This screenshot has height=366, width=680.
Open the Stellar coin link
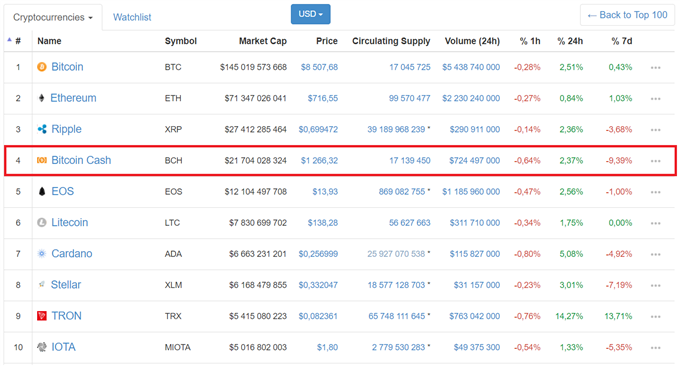(66, 284)
